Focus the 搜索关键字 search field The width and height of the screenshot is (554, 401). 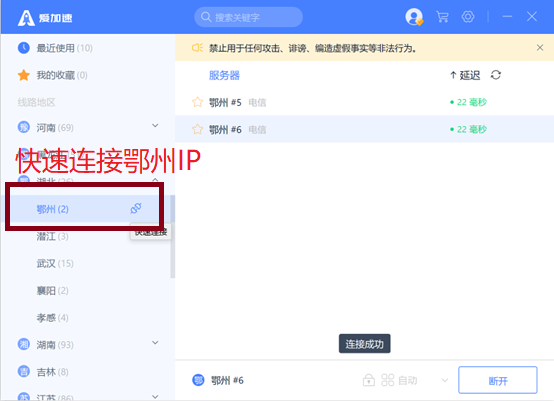click(x=248, y=17)
